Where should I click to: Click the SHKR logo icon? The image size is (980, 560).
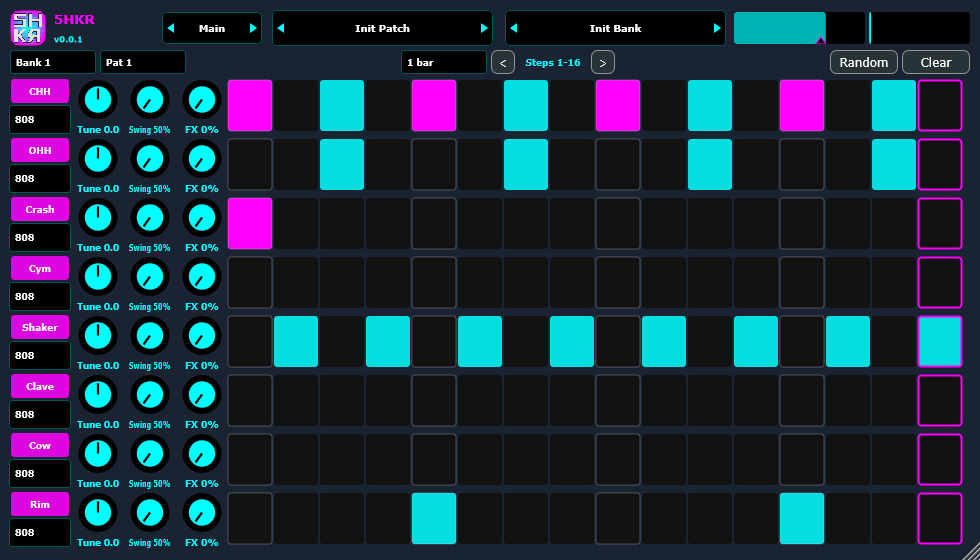tap(28, 28)
